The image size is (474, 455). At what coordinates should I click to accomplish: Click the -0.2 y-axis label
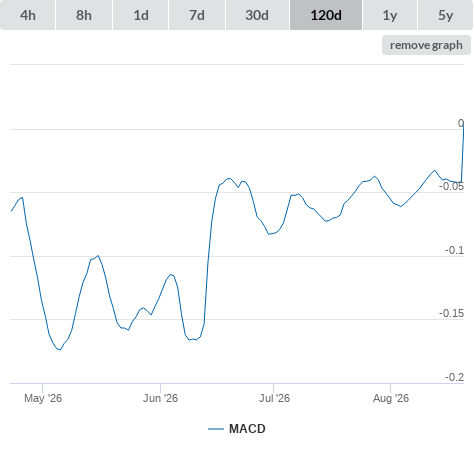tap(454, 377)
